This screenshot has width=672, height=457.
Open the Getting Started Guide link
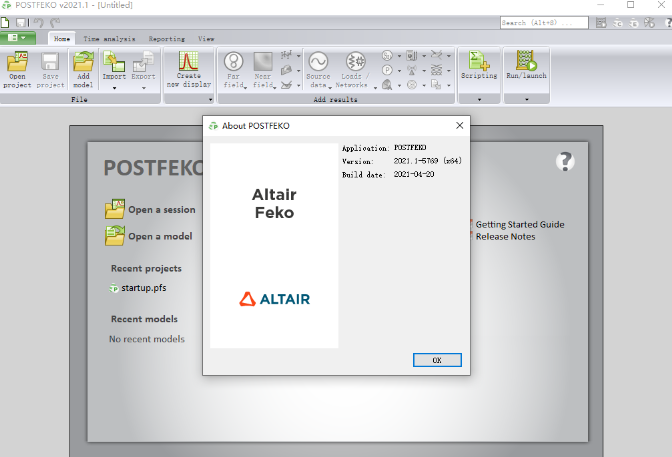tap(519, 225)
